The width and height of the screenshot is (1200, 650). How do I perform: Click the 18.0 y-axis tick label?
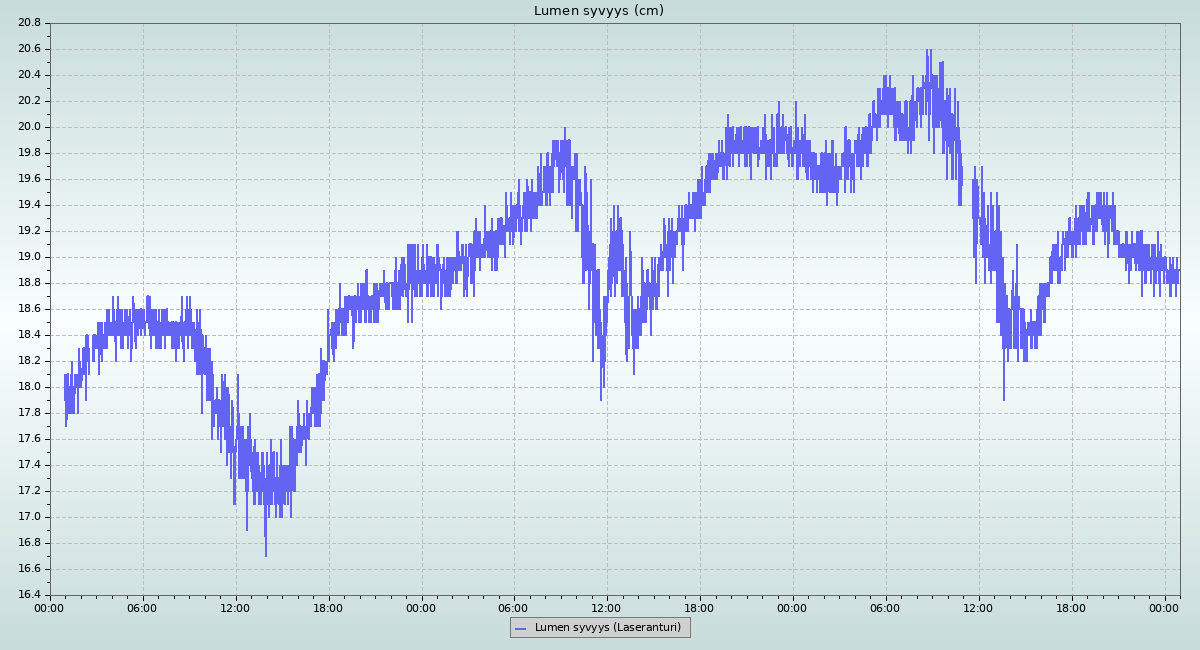[x=29, y=387]
